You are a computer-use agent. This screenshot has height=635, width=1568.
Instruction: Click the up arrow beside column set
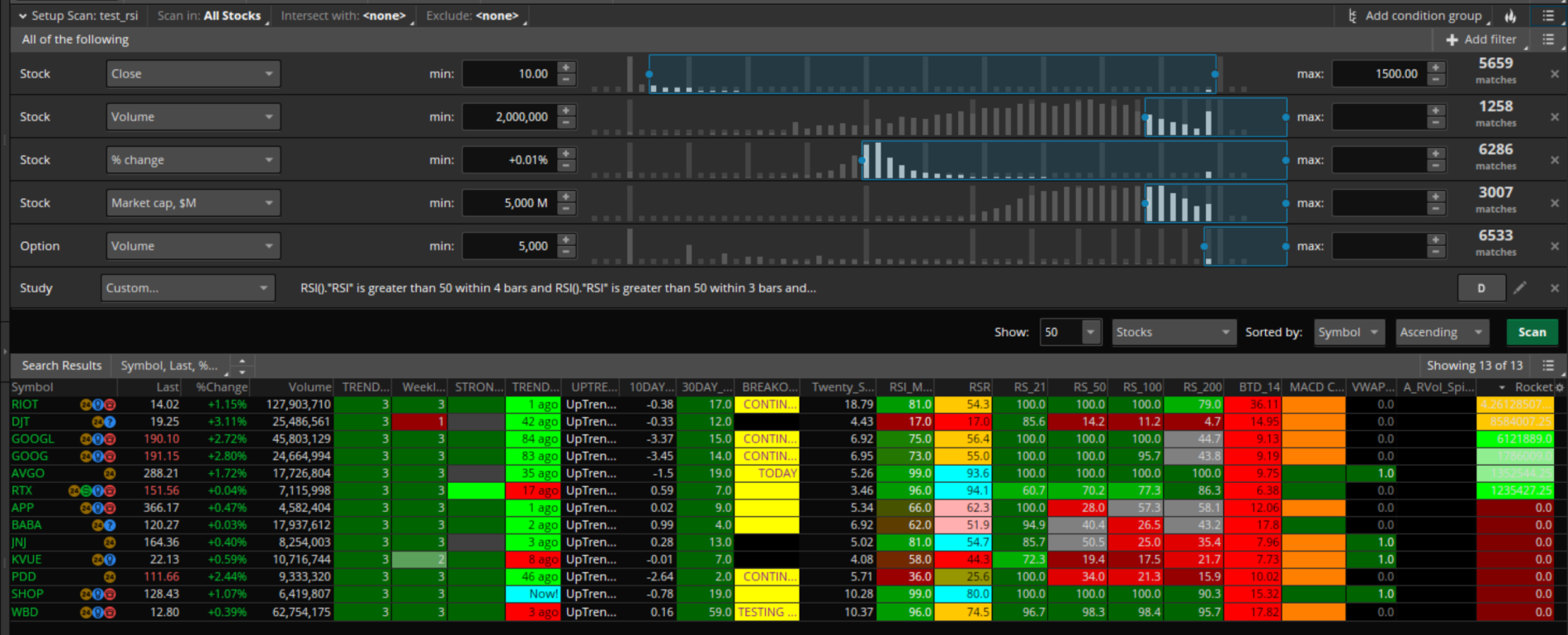(x=242, y=360)
